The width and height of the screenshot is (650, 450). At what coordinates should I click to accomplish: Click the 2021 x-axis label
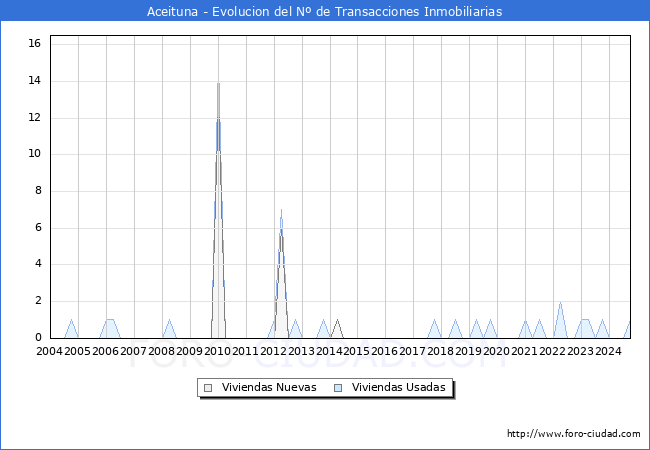(x=524, y=351)
